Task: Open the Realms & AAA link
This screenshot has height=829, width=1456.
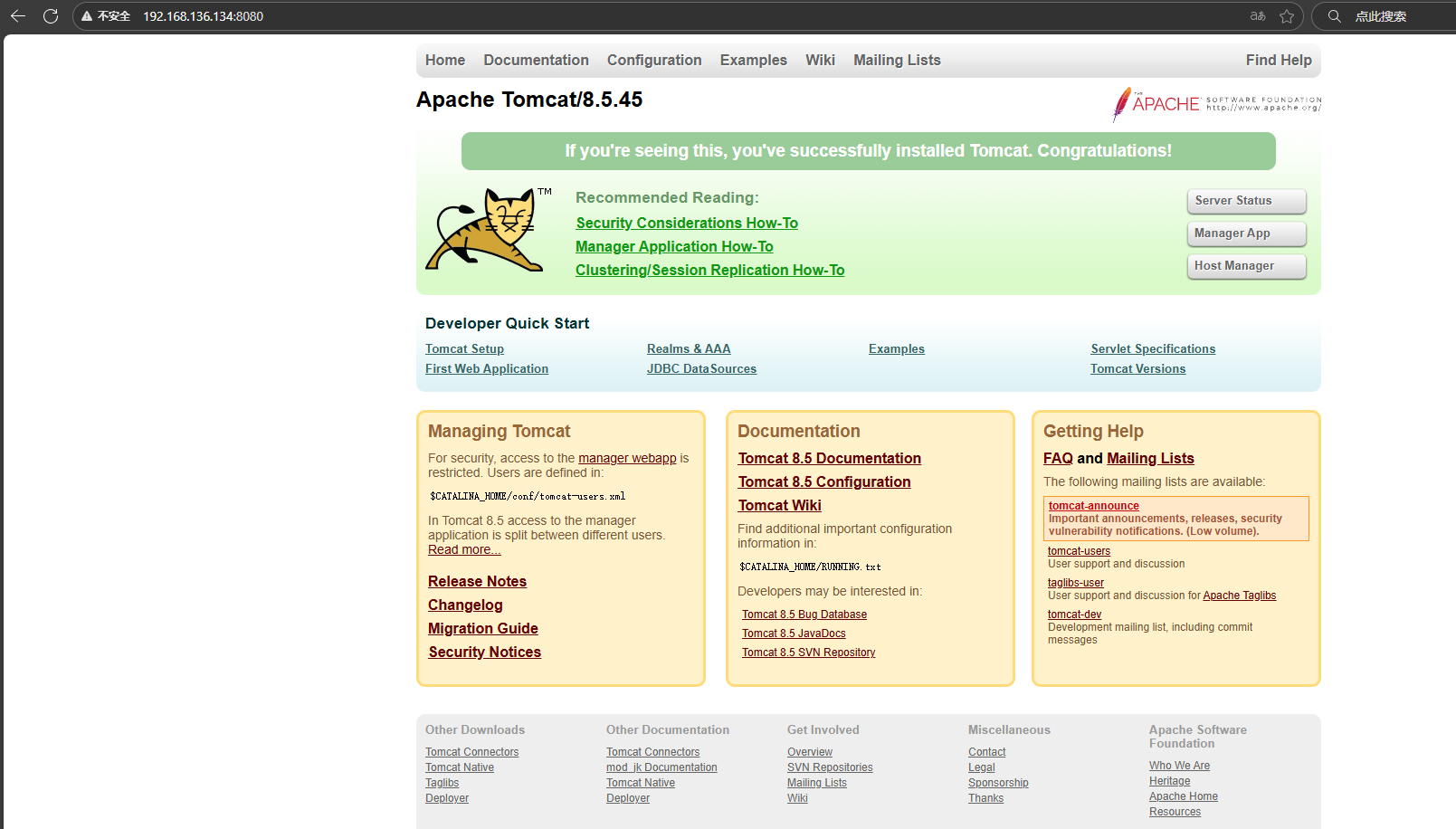Action: click(x=689, y=348)
